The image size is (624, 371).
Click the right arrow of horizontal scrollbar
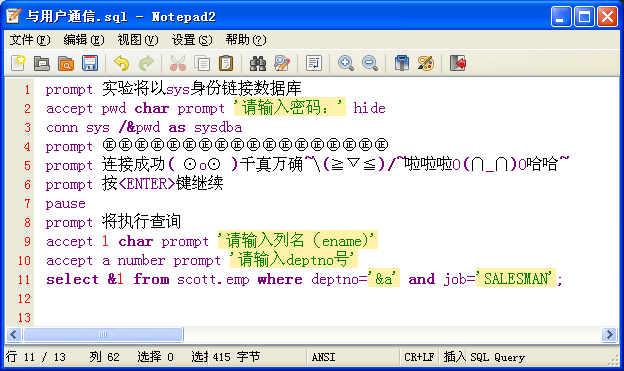[x=609, y=334]
